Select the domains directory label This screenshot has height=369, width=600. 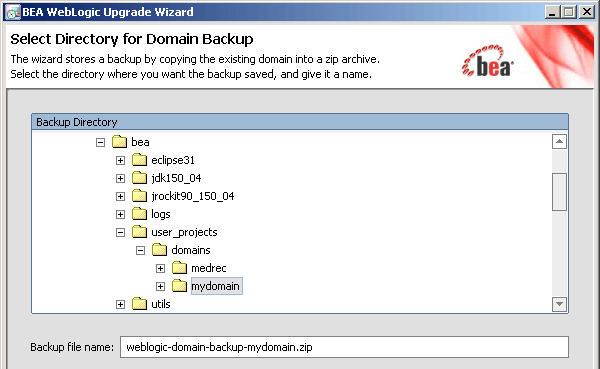tap(191, 250)
